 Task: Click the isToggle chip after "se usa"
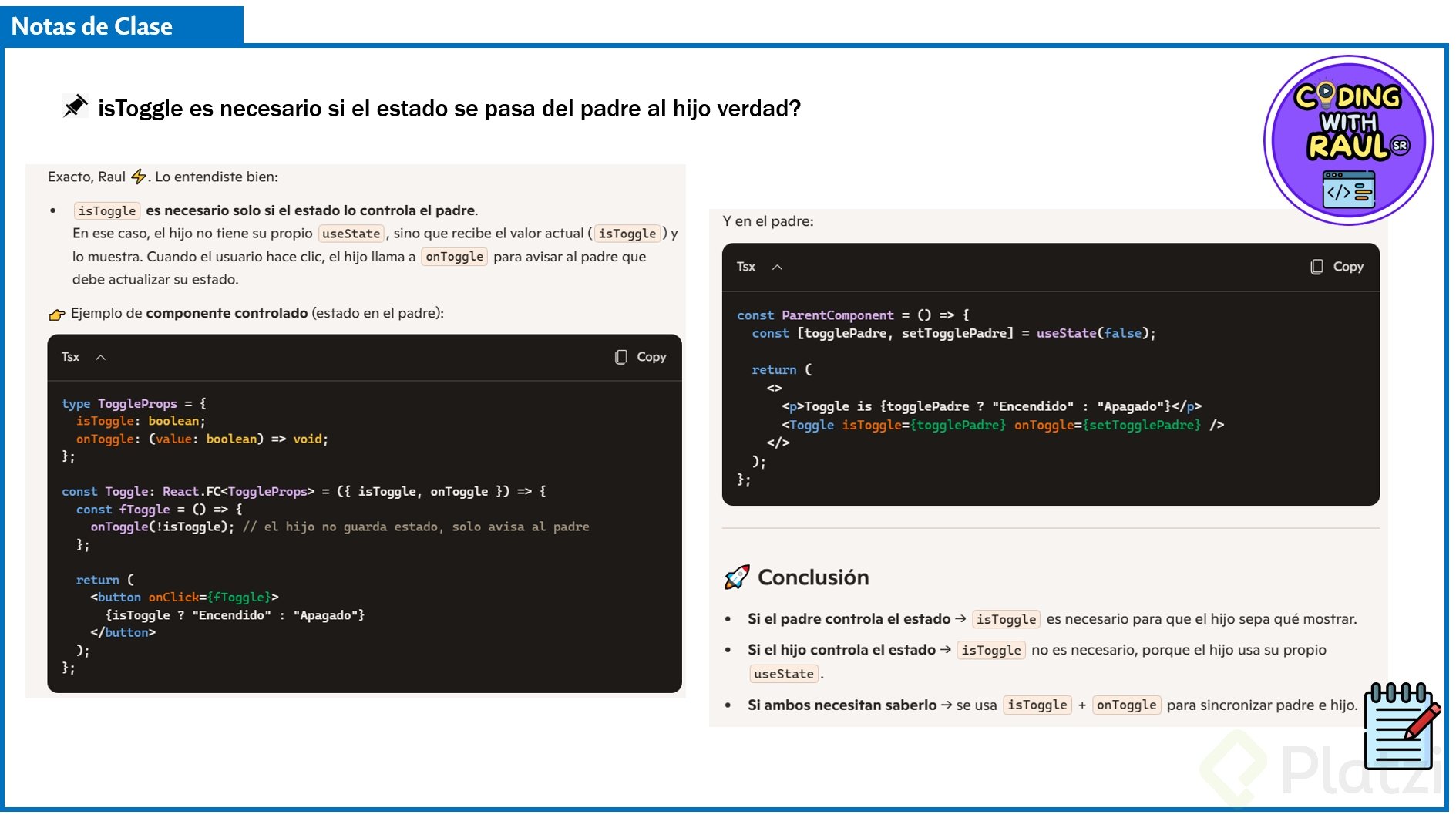1037,705
